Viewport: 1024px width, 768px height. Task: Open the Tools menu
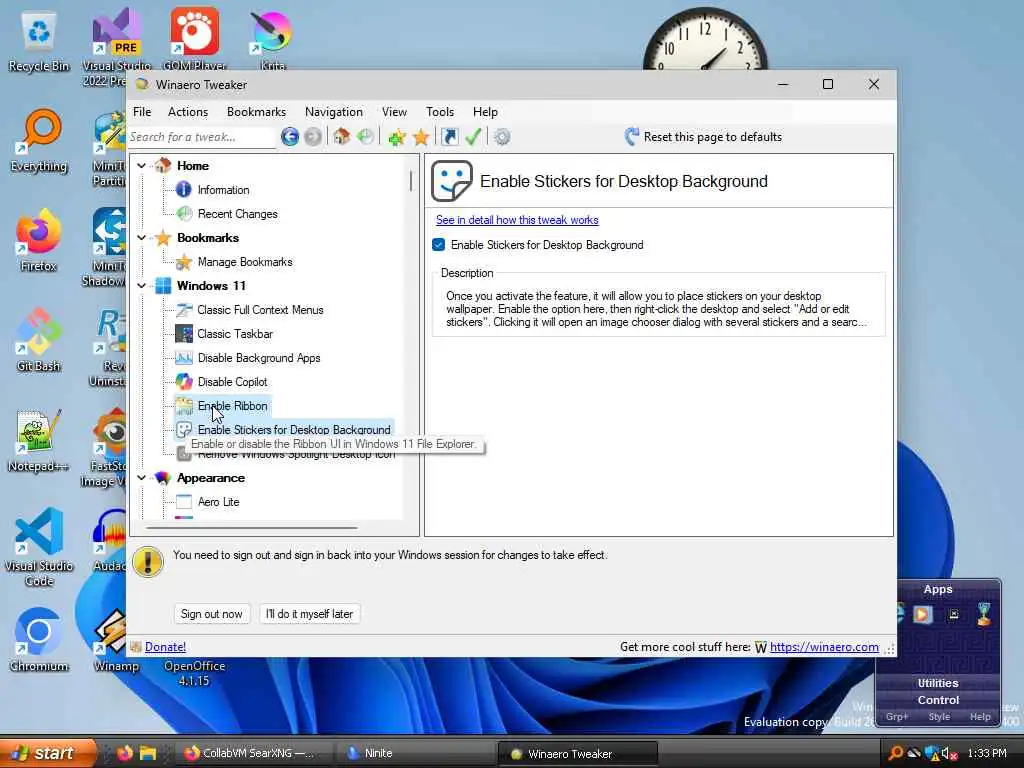[x=440, y=112]
